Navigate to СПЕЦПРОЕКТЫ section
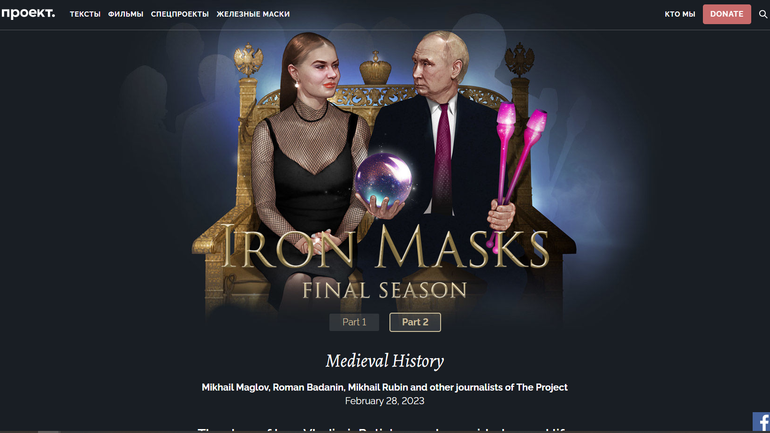 (x=180, y=14)
